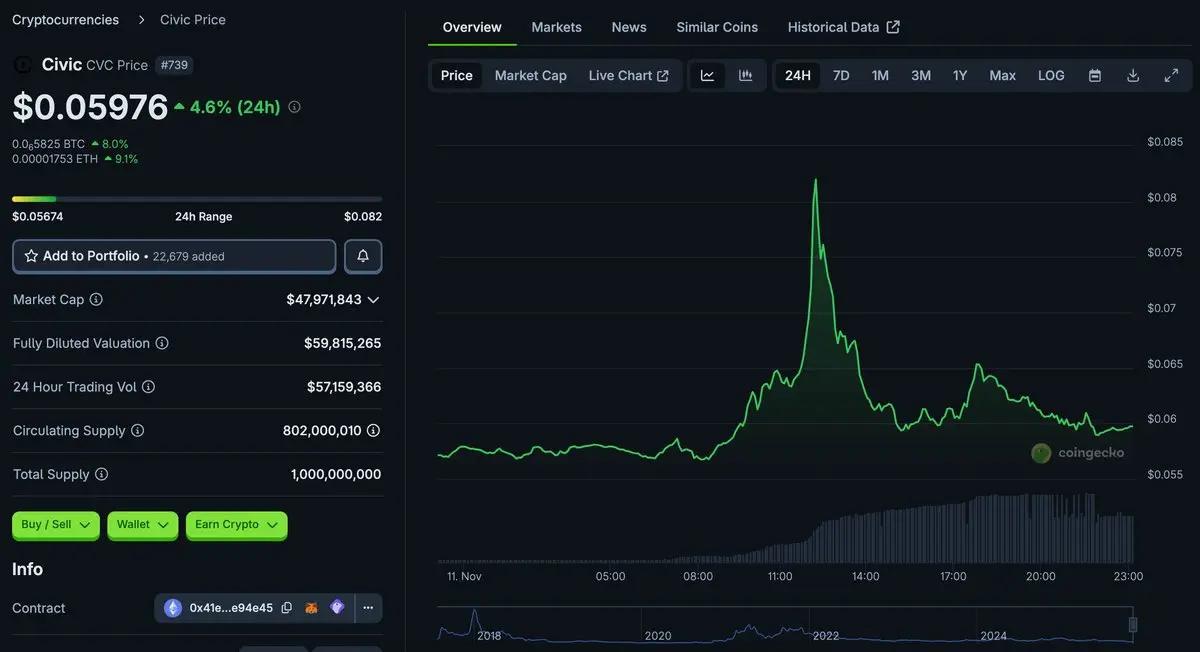Click the star icon in Add to Portfolio

31,256
